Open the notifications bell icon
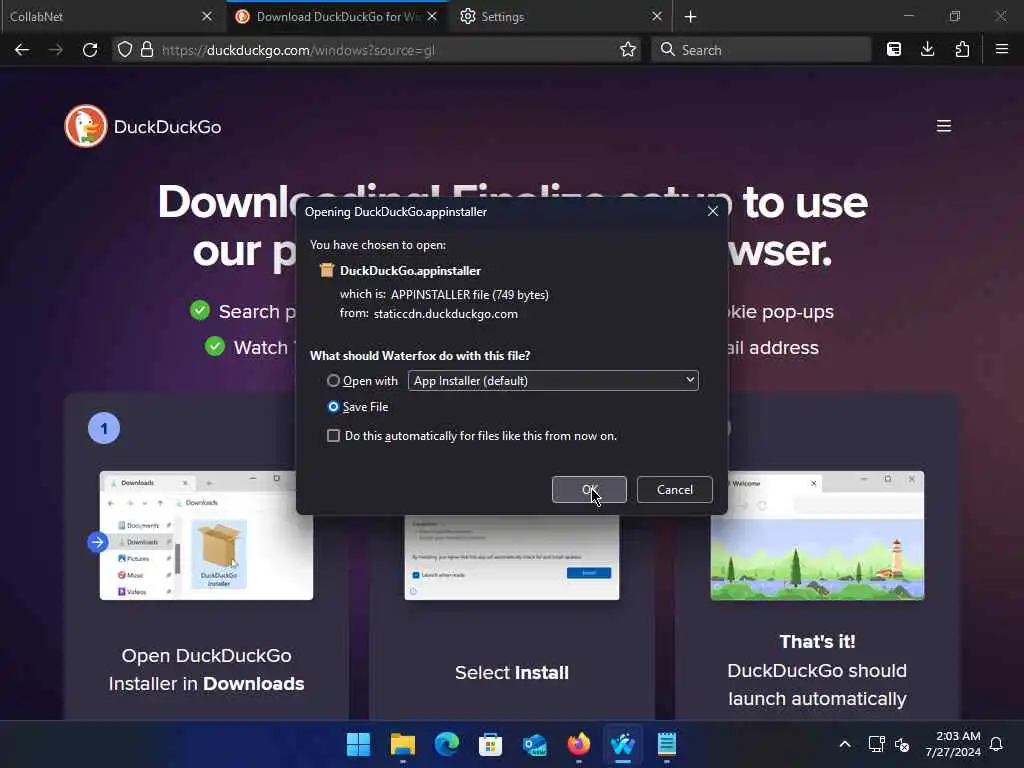The height and width of the screenshot is (768, 1024). click(996, 744)
